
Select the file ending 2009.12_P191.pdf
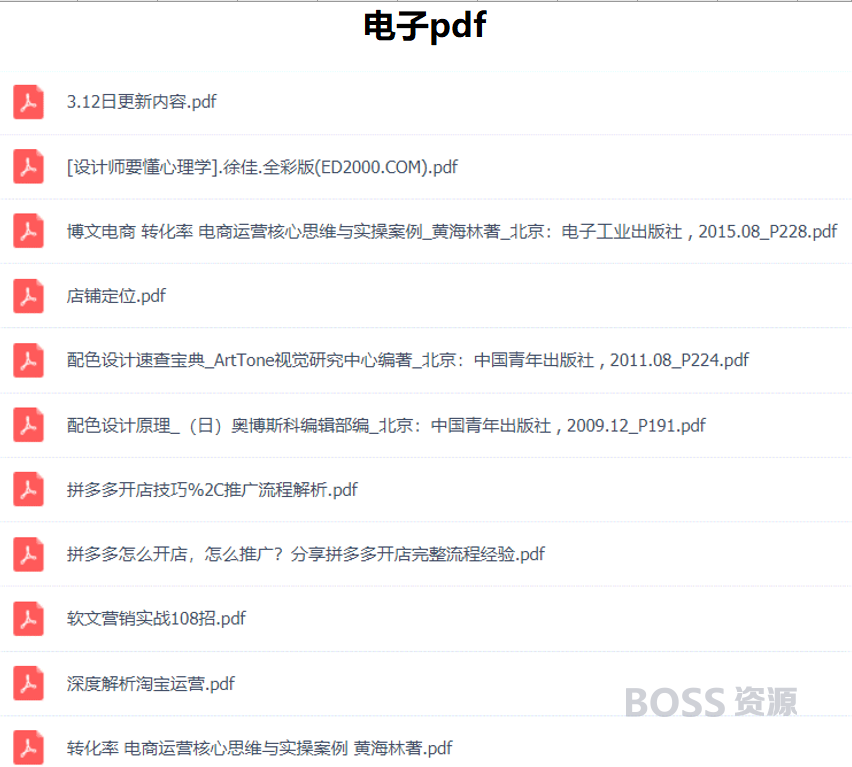click(x=386, y=425)
